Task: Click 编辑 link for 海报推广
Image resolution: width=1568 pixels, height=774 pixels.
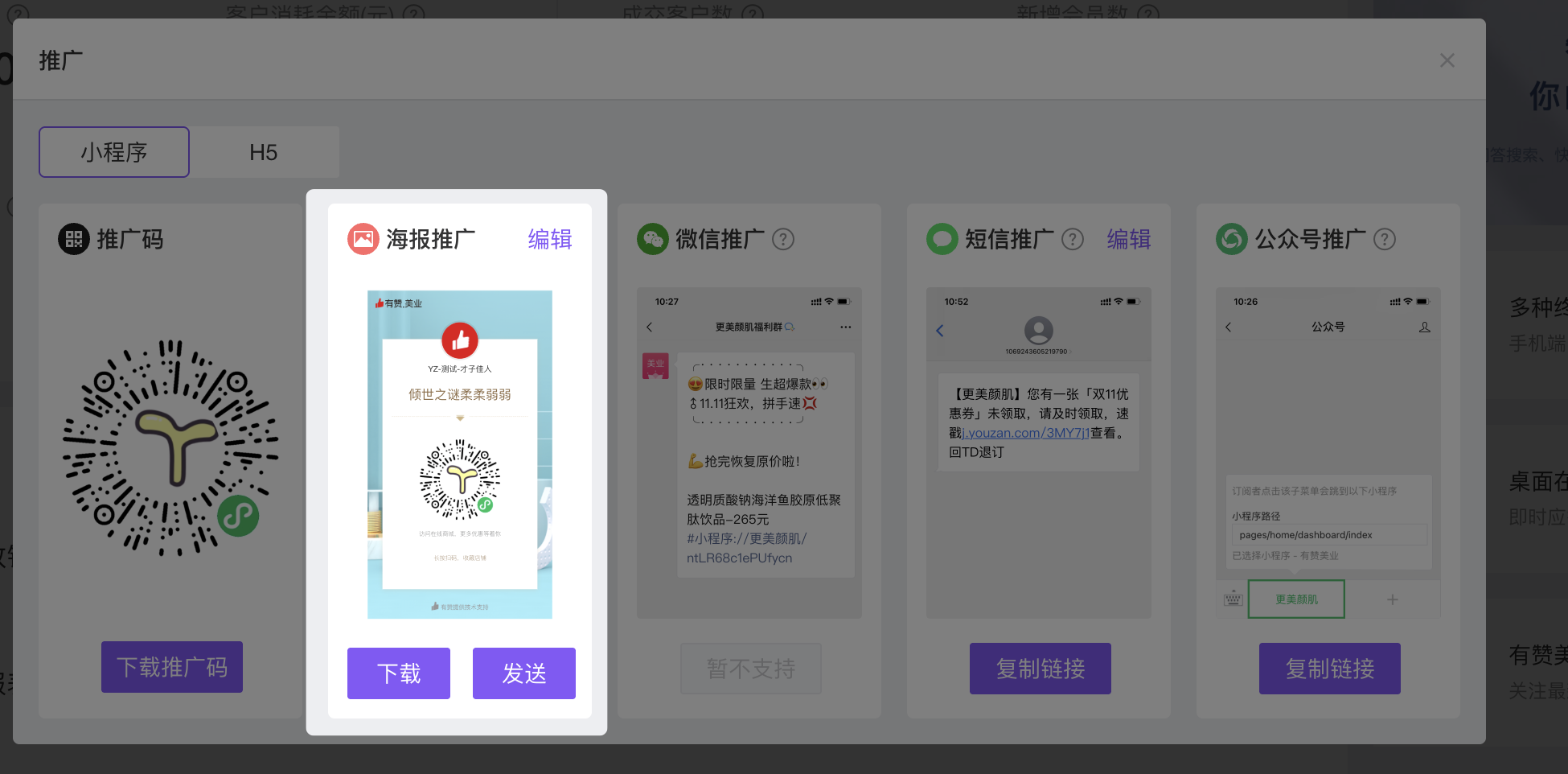Action: [550, 239]
